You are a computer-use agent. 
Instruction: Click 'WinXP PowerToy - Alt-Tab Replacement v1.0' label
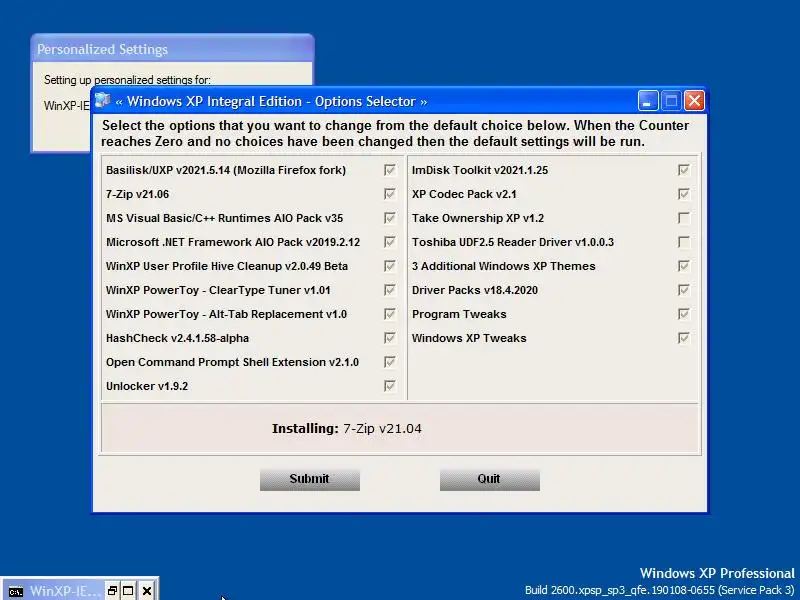pos(227,314)
